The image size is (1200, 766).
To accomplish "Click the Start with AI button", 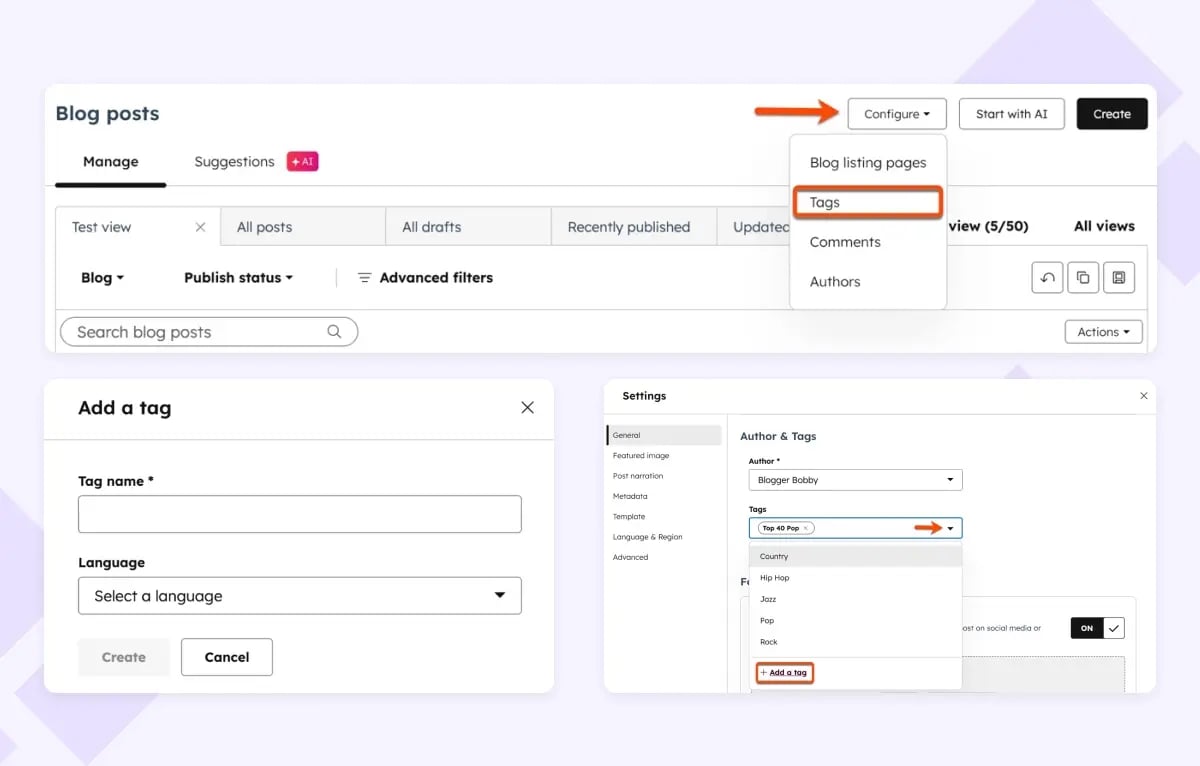I will pyautogui.click(x=1011, y=113).
